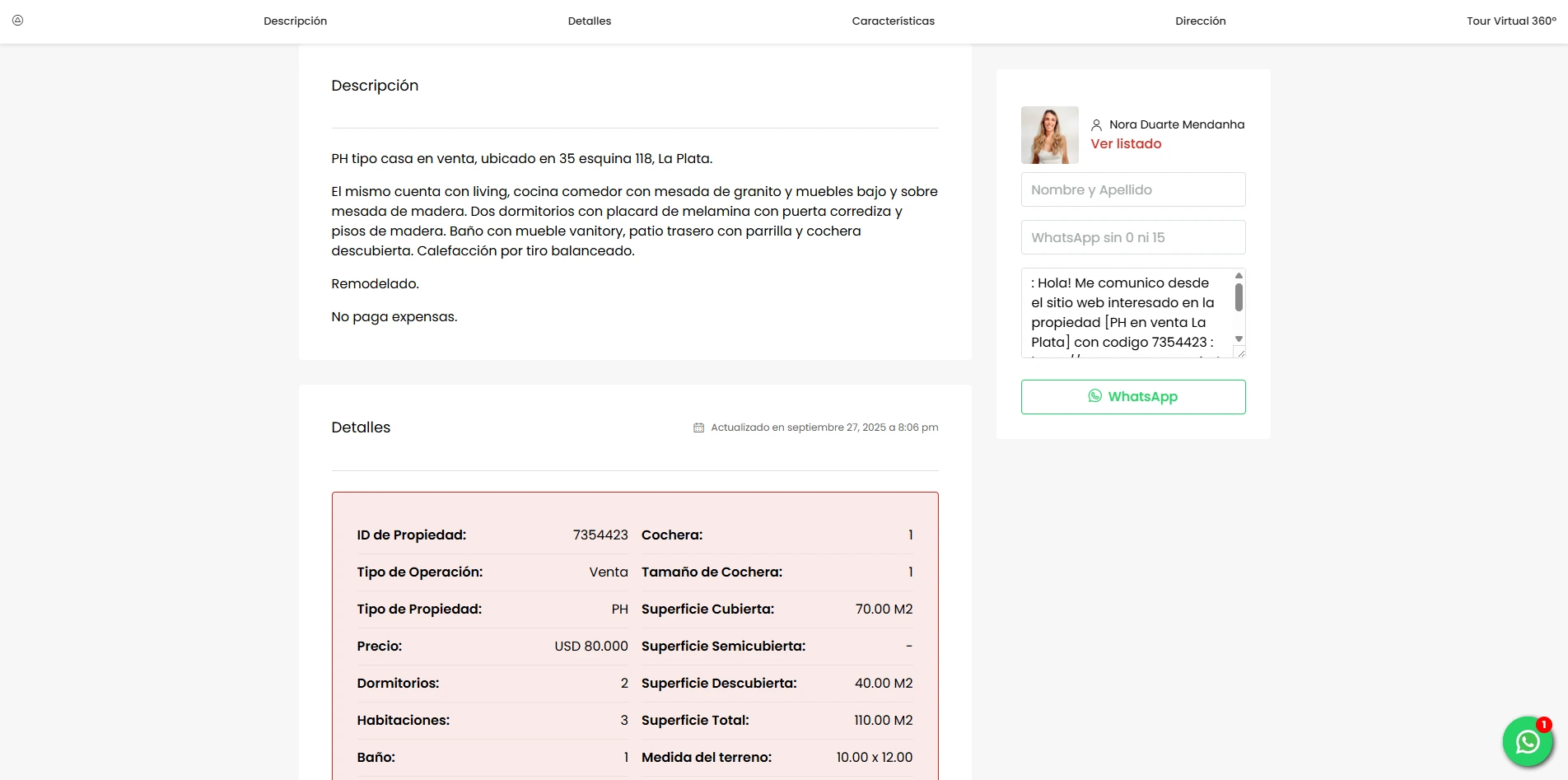Click the person icon beside Nora Duarte Mendanha
Screen dimensions: 1568x780
pyautogui.click(x=1096, y=125)
